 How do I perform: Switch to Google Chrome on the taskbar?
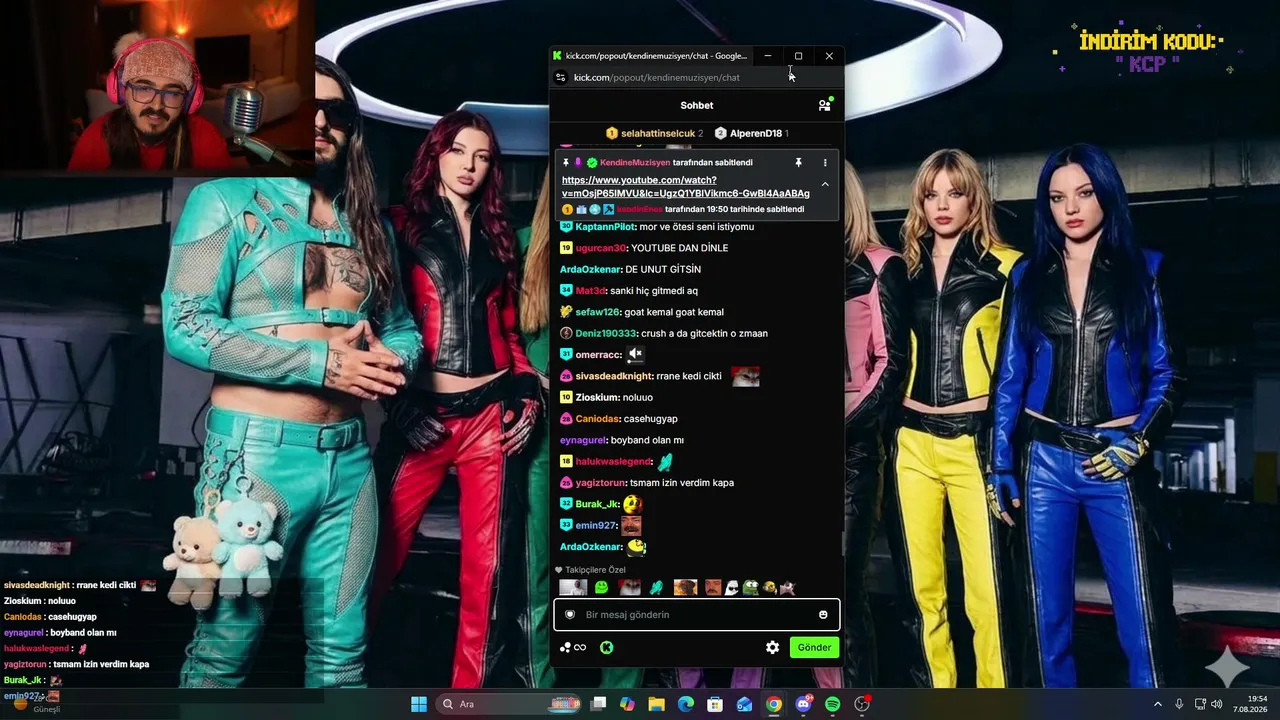[x=774, y=704]
